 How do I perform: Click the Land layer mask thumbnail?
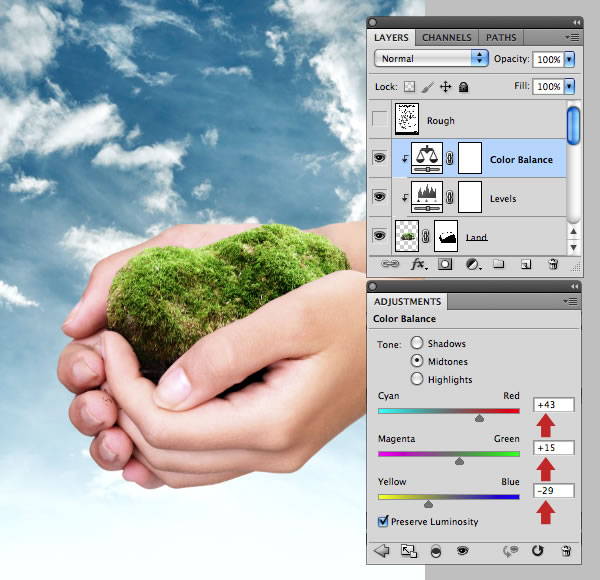click(446, 236)
